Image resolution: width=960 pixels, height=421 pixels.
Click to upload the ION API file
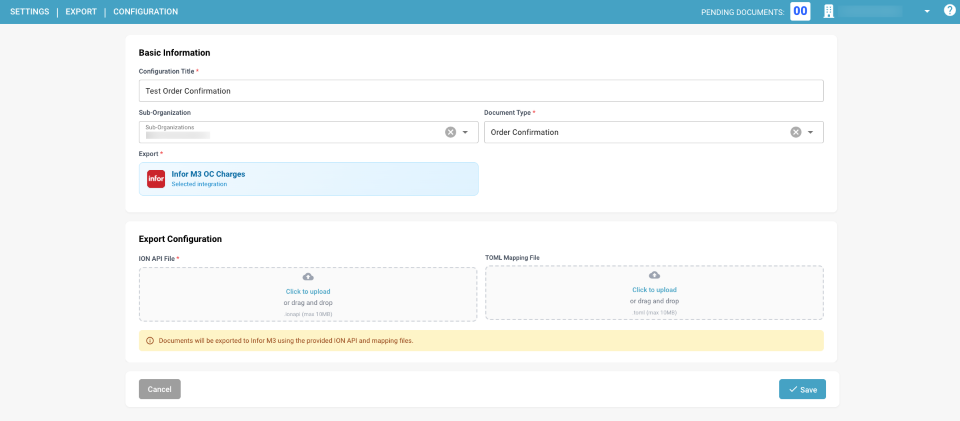pyautogui.click(x=308, y=292)
